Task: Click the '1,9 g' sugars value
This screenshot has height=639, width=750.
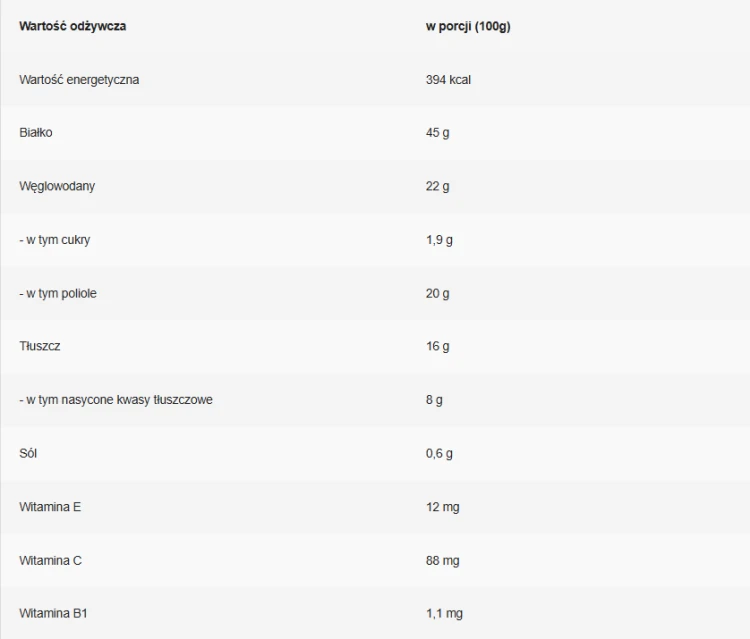Action: click(439, 240)
